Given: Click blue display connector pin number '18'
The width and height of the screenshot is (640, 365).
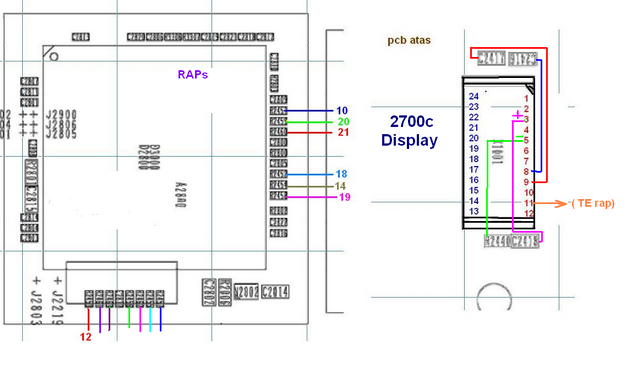Looking at the screenshot, I should pos(473,159).
